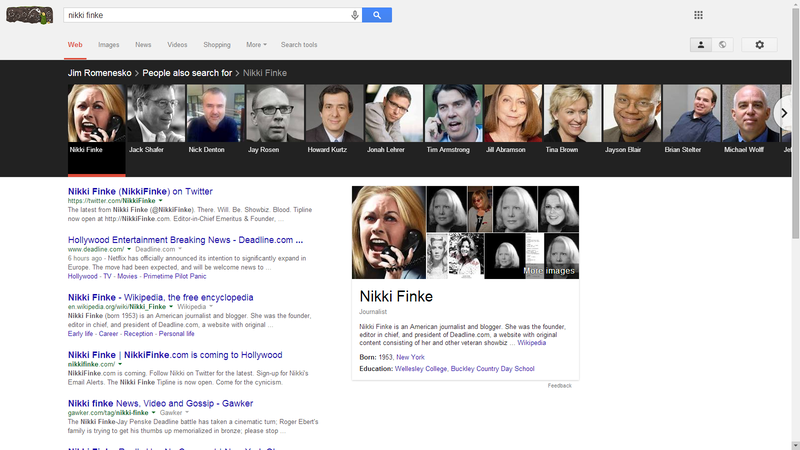
Task: Open Nikki finke News Gawker result
Action: (x=160, y=404)
